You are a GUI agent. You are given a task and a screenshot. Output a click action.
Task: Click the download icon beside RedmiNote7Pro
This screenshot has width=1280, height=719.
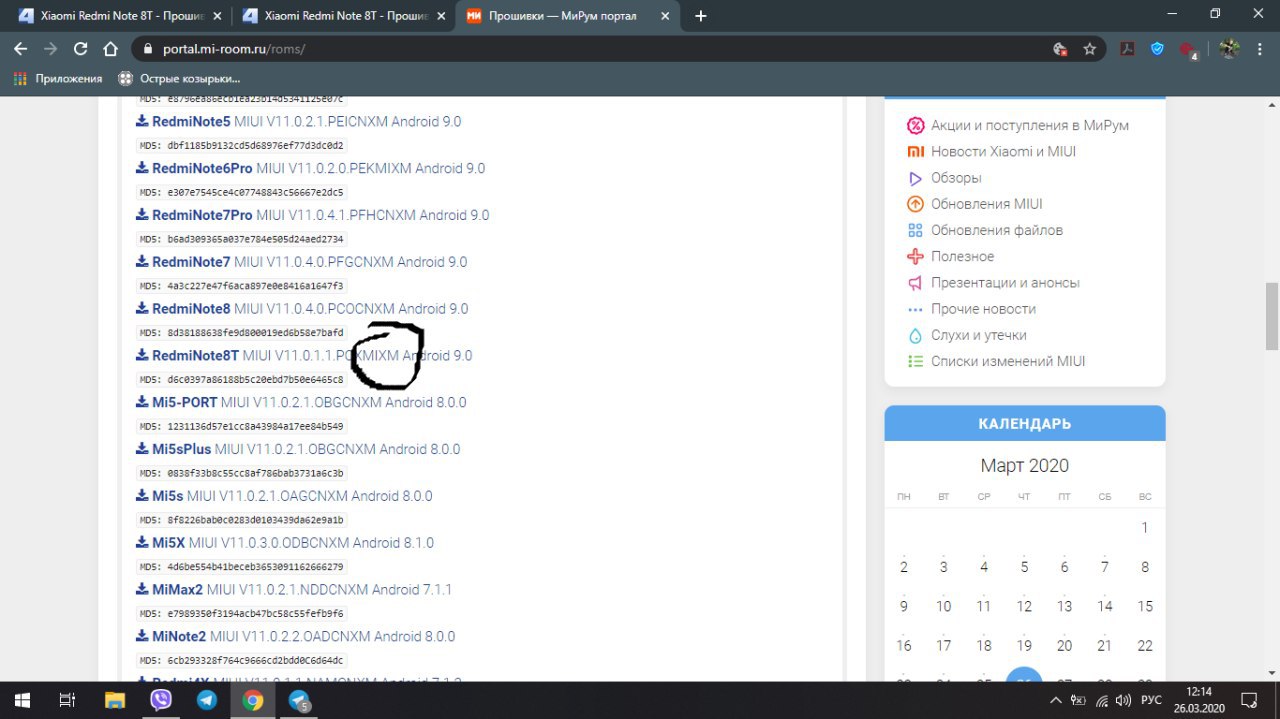pos(142,215)
